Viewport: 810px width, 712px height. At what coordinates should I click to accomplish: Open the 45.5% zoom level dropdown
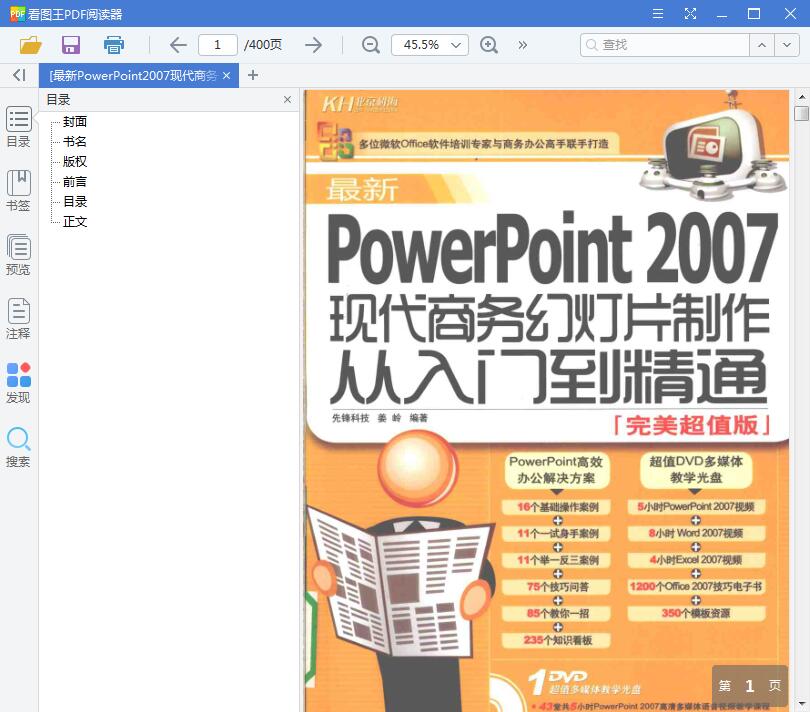coord(430,45)
